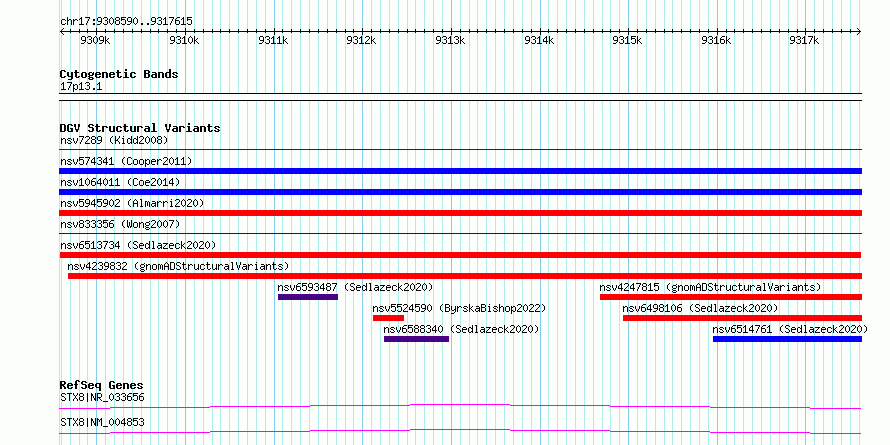Click the DGV Structural Variants track title

pos(140,128)
